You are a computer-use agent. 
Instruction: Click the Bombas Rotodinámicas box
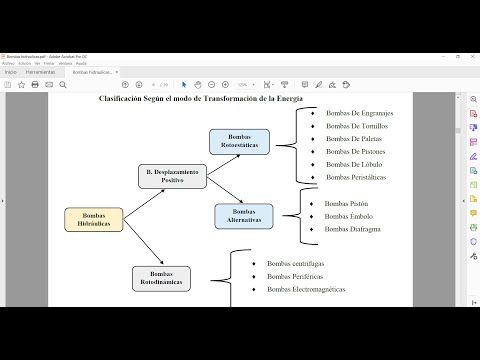point(161,278)
